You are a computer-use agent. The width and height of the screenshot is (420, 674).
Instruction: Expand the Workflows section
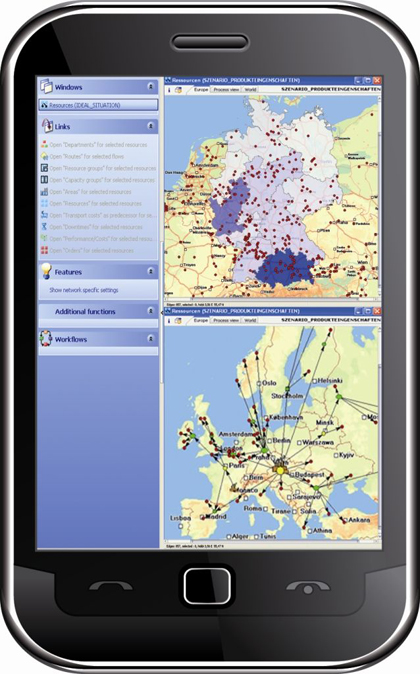[150, 339]
